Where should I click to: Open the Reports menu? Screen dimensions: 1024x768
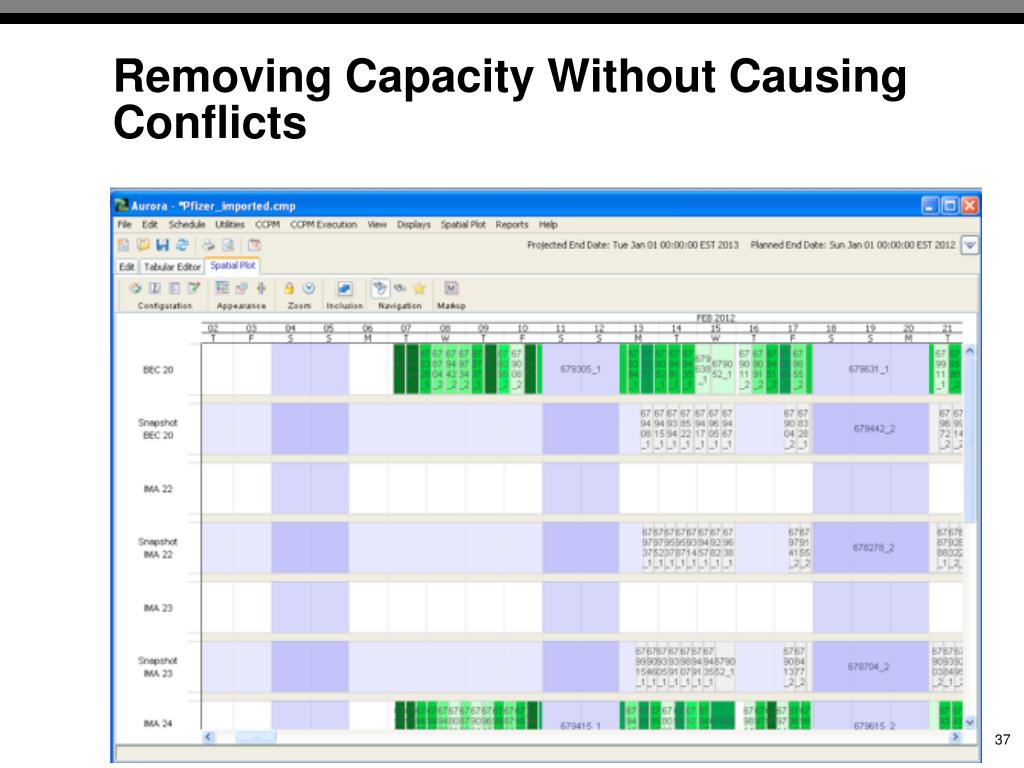tap(512, 225)
